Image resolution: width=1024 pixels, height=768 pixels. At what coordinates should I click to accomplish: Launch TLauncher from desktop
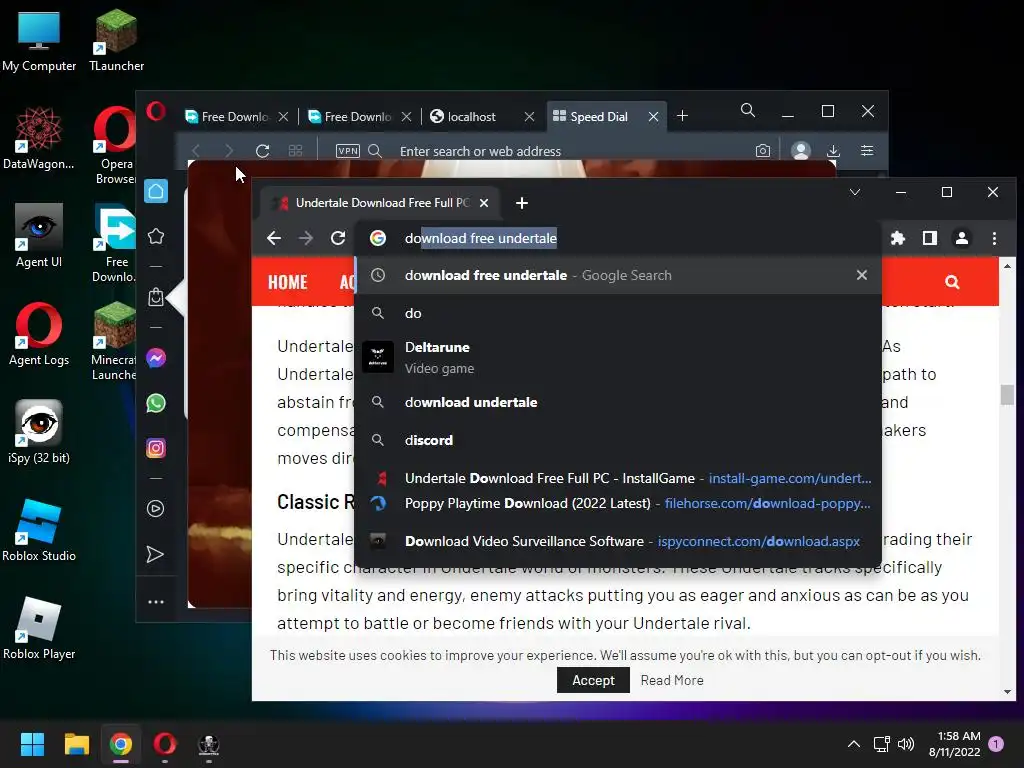(116, 40)
